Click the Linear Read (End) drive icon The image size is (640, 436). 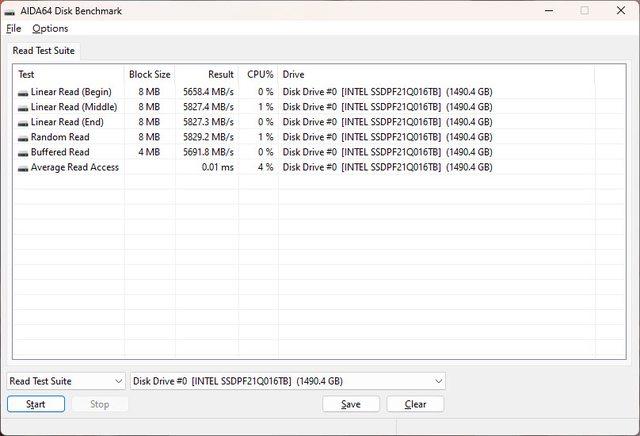click(x=23, y=122)
